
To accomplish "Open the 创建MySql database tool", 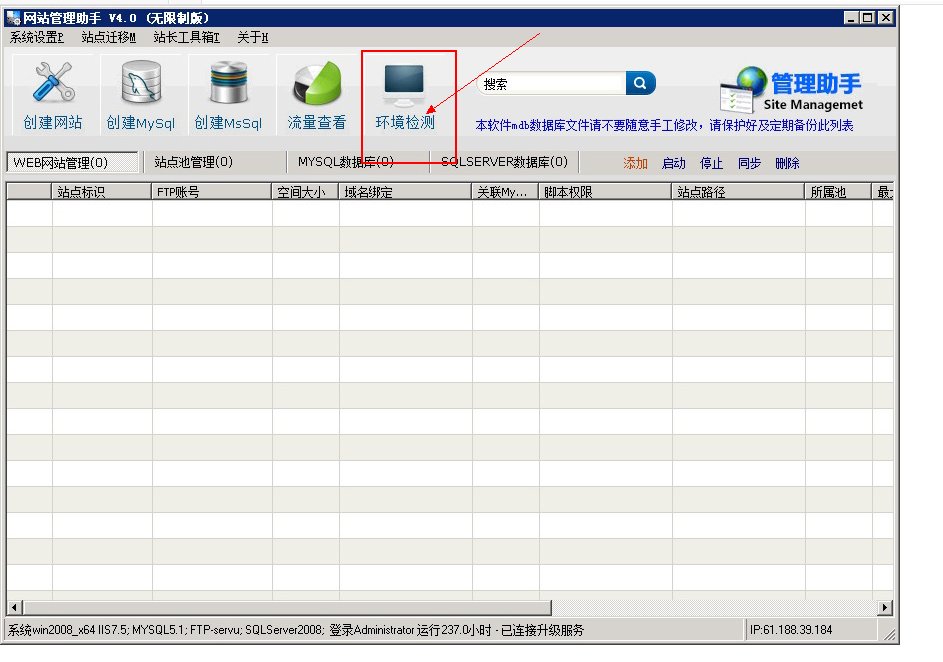I will (141, 84).
